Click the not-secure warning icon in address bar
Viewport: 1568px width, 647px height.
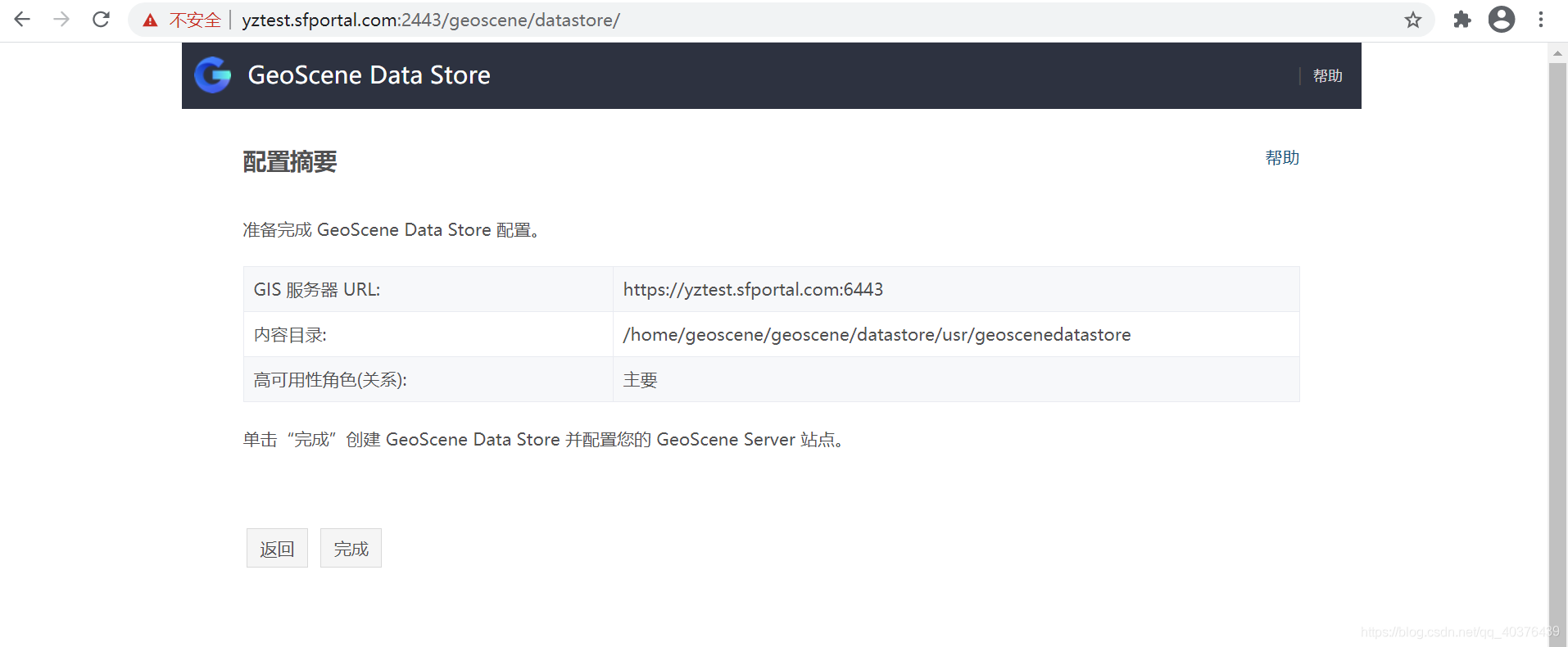tap(150, 20)
